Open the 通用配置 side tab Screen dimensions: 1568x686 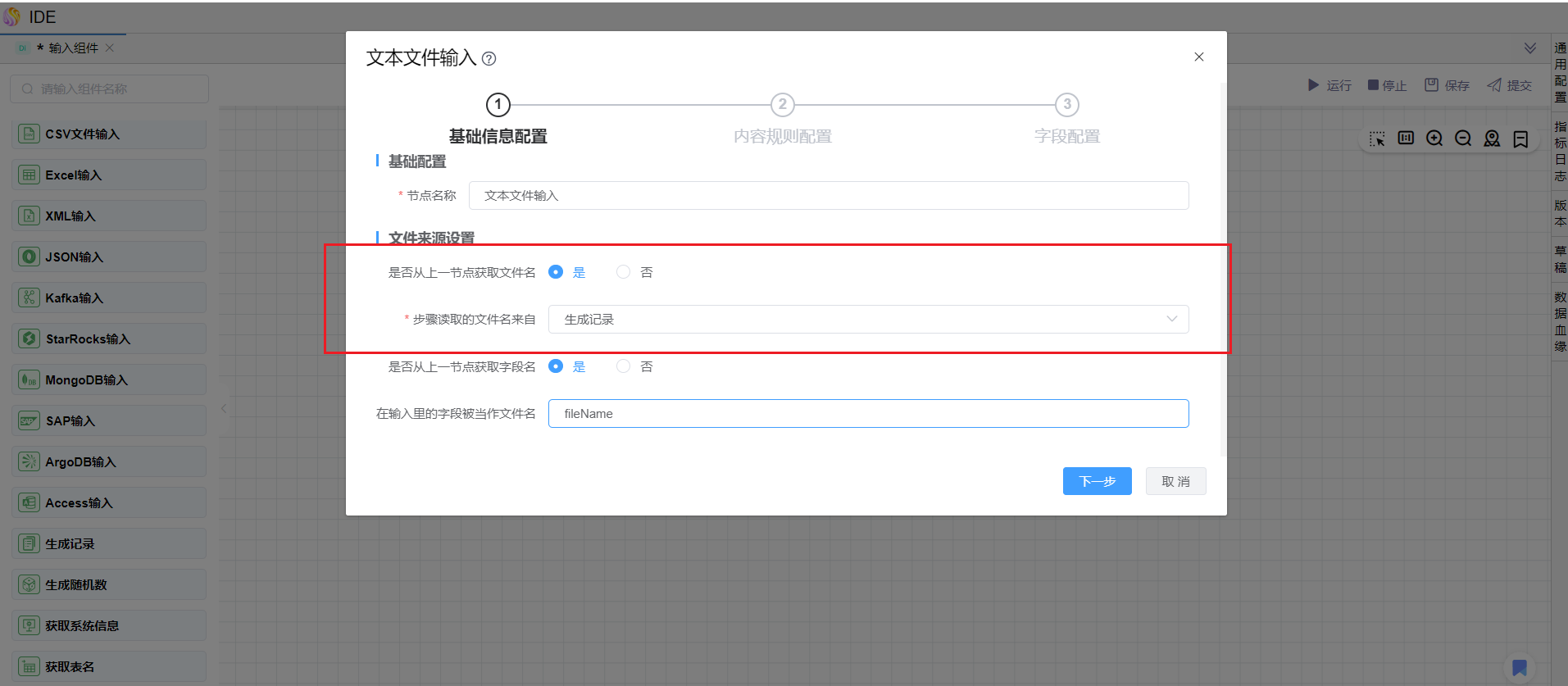(x=1560, y=72)
